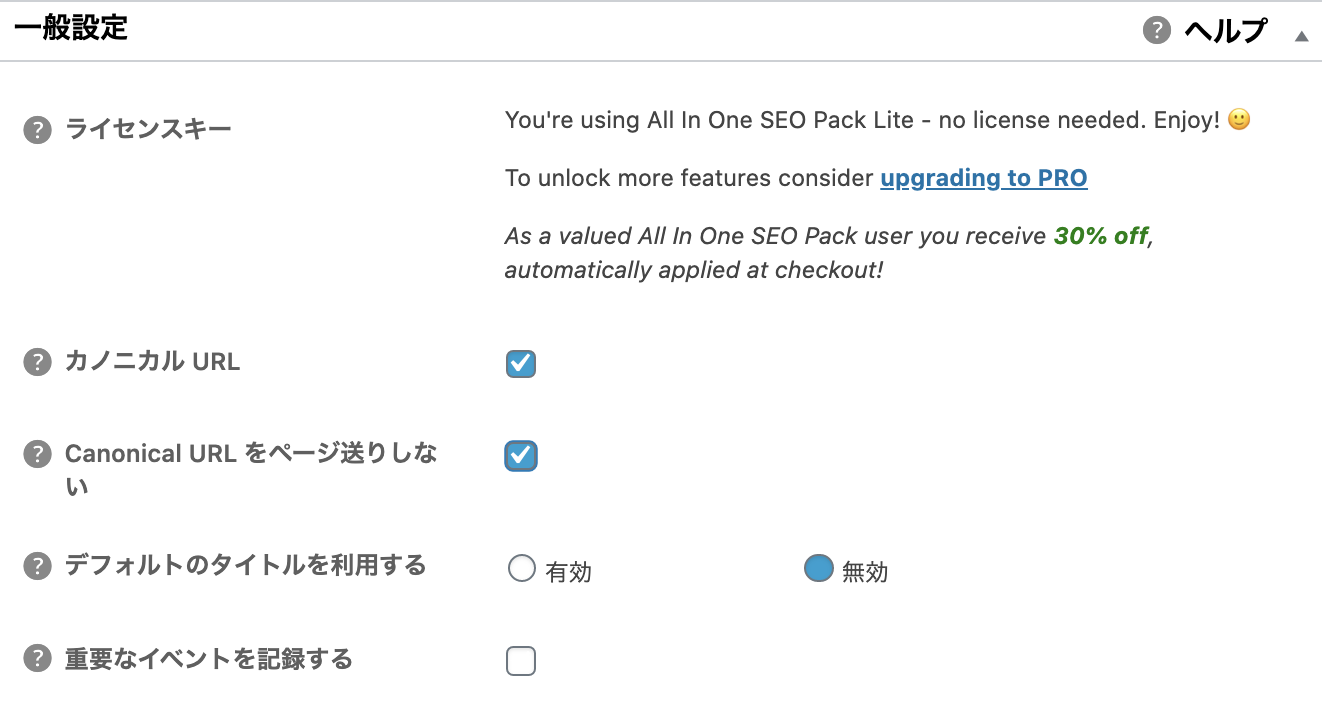The height and width of the screenshot is (716, 1322).
Task: Select the 有効 radio button
Action: click(x=522, y=569)
